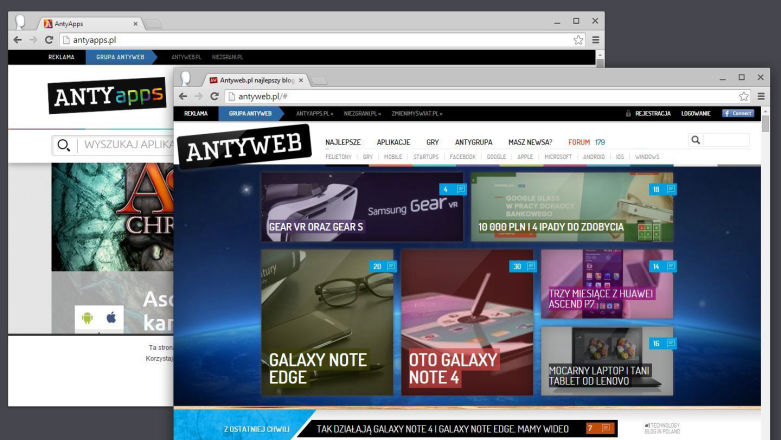The width and height of the screenshot is (781, 440).
Task: Open the ANDROID category link
Action: coord(594,156)
